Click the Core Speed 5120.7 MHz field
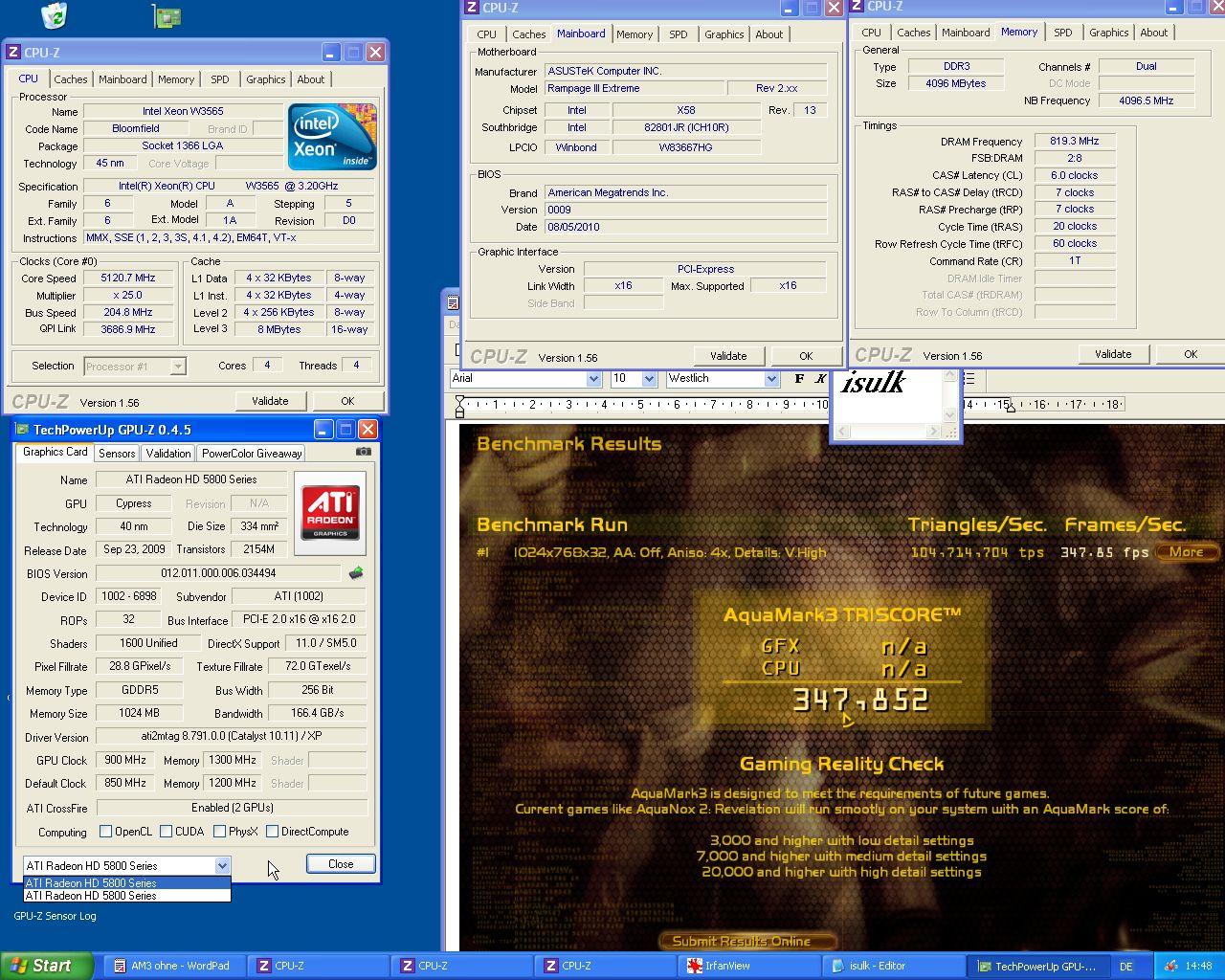The image size is (1225, 980). tap(128, 278)
